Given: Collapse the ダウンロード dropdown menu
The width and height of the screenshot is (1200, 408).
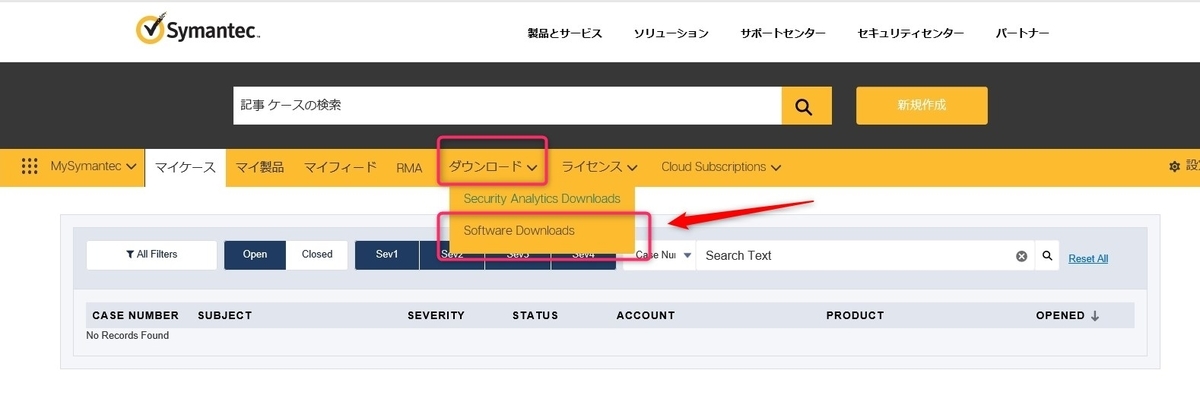Looking at the screenshot, I should tap(493, 167).
